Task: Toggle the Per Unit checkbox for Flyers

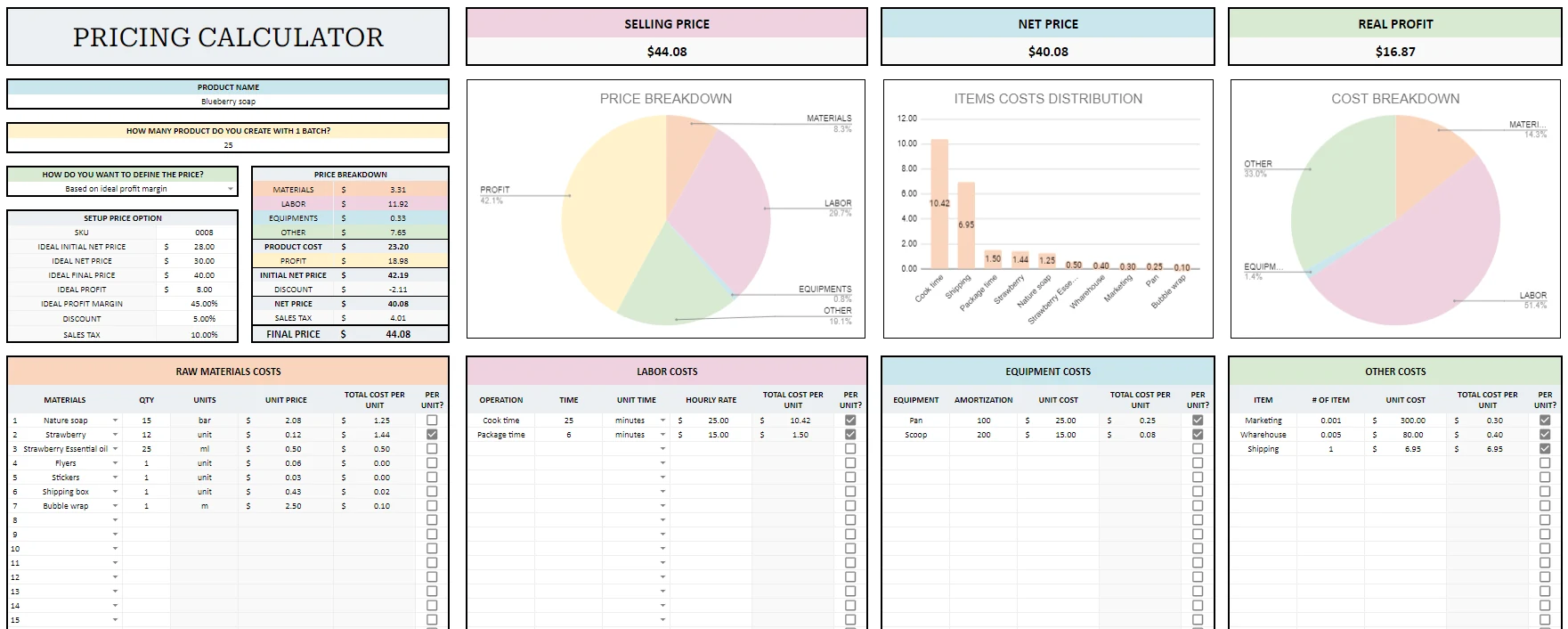Action: (x=432, y=462)
